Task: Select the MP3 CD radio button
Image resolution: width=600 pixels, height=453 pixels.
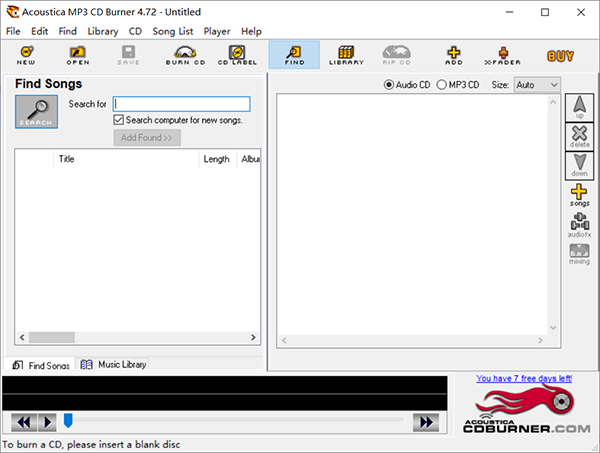Action: [442, 85]
